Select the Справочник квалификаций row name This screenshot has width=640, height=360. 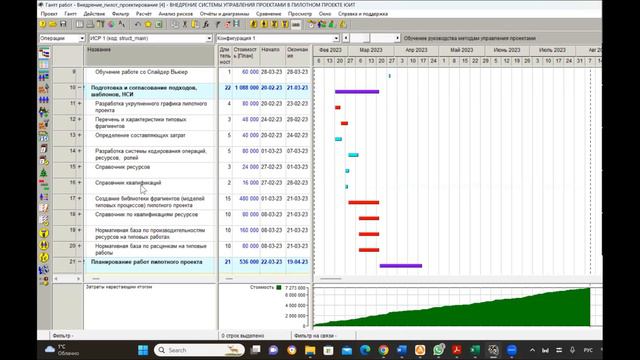point(128,183)
